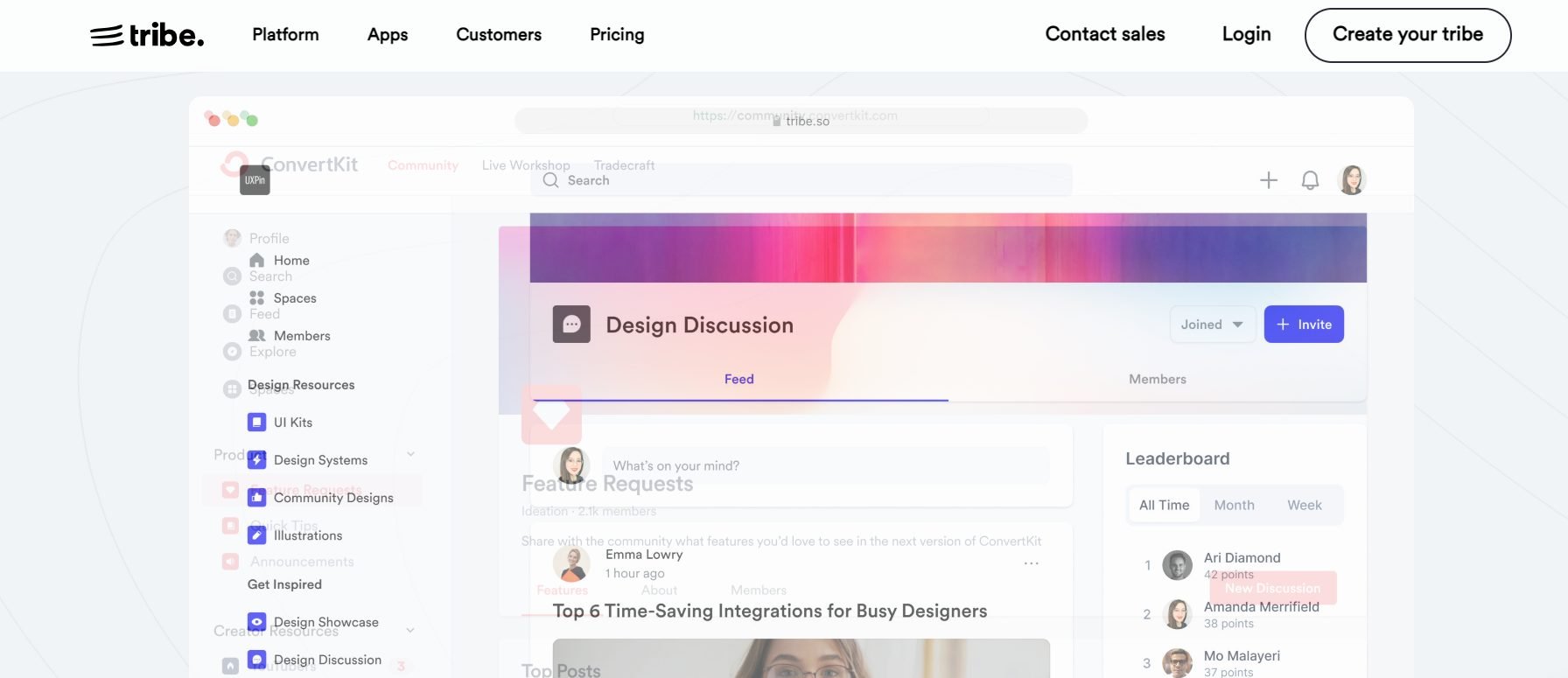Click Community Designs thumbs-up icon
The width and height of the screenshot is (1568, 678).
(x=256, y=498)
